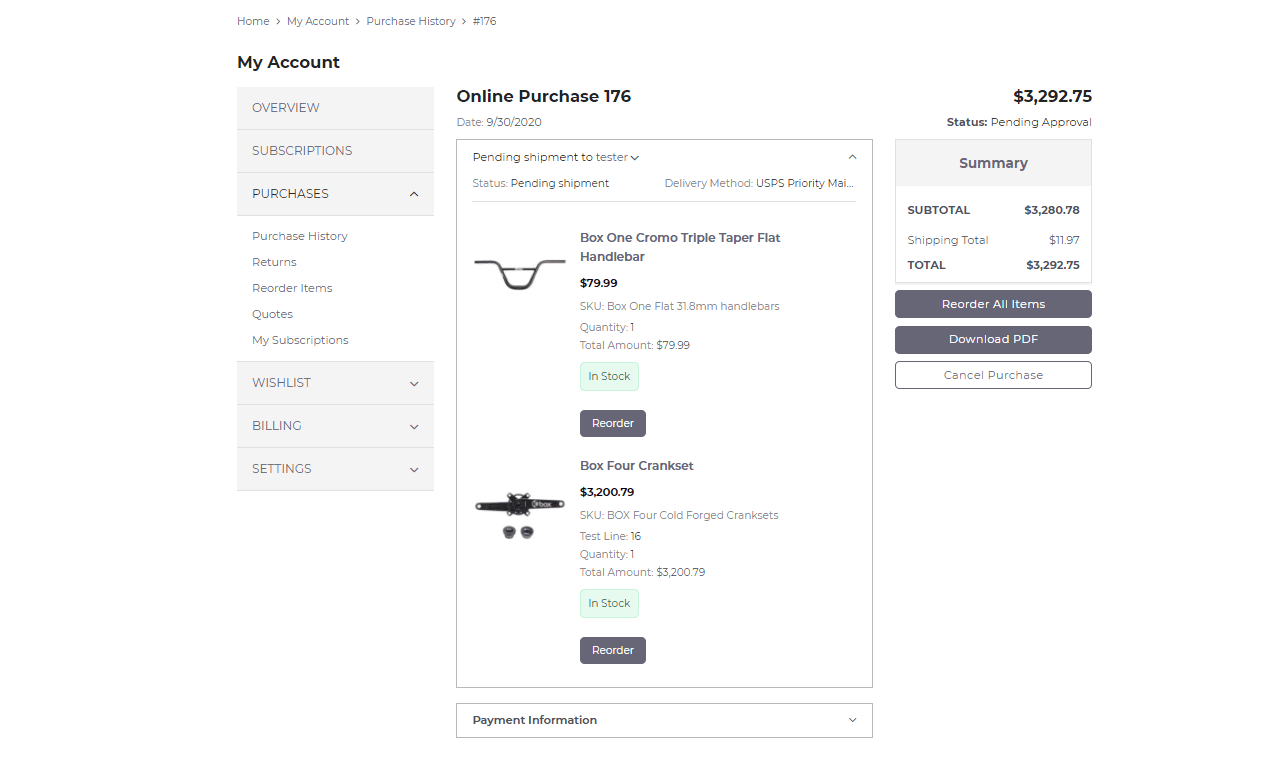Open Subscriptions sidebar section
This screenshot has width=1271, height=759.
(x=335, y=151)
